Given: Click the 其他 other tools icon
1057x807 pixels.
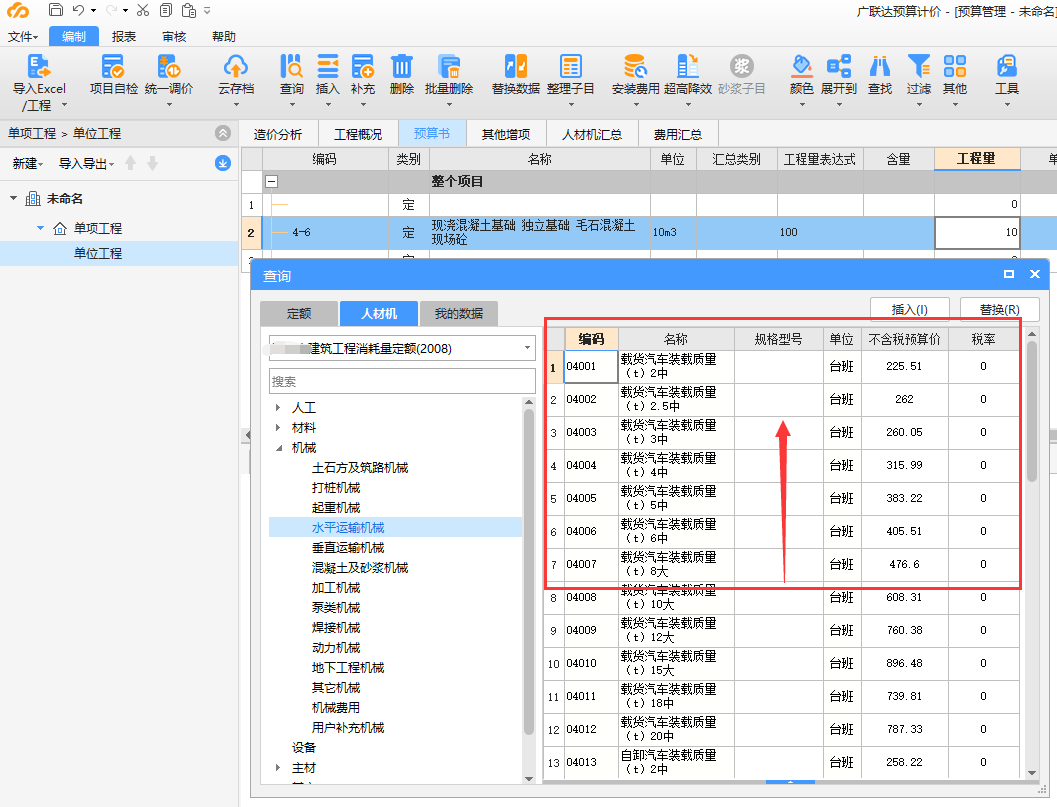Looking at the screenshot, I should [955, 67].
